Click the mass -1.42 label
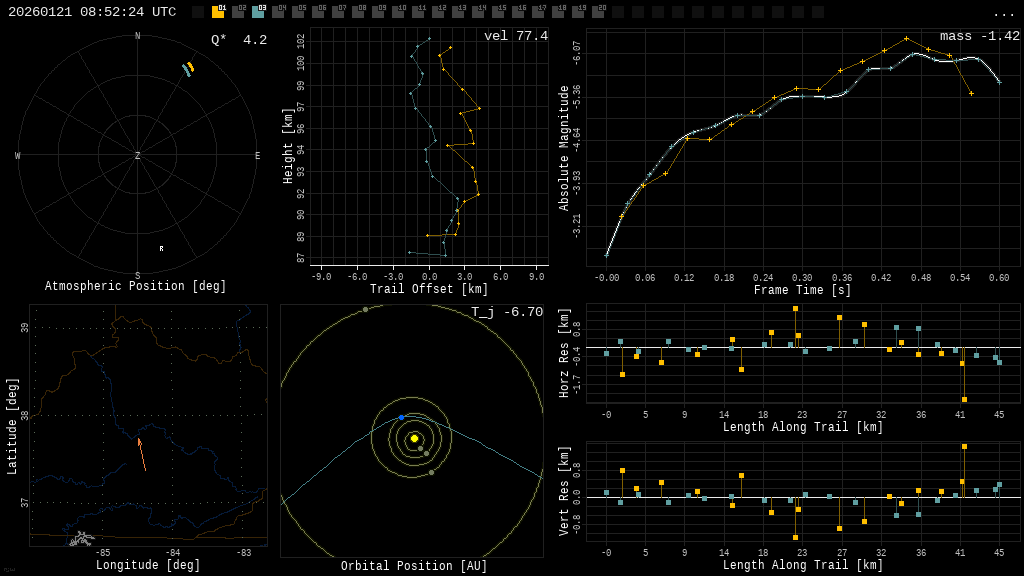1024x576 pixels. pos(979,36)
